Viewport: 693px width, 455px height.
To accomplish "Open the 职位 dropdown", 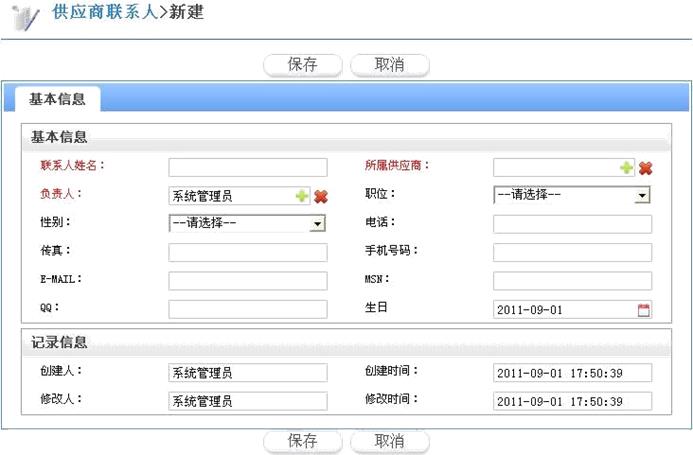I will point(571,195).
